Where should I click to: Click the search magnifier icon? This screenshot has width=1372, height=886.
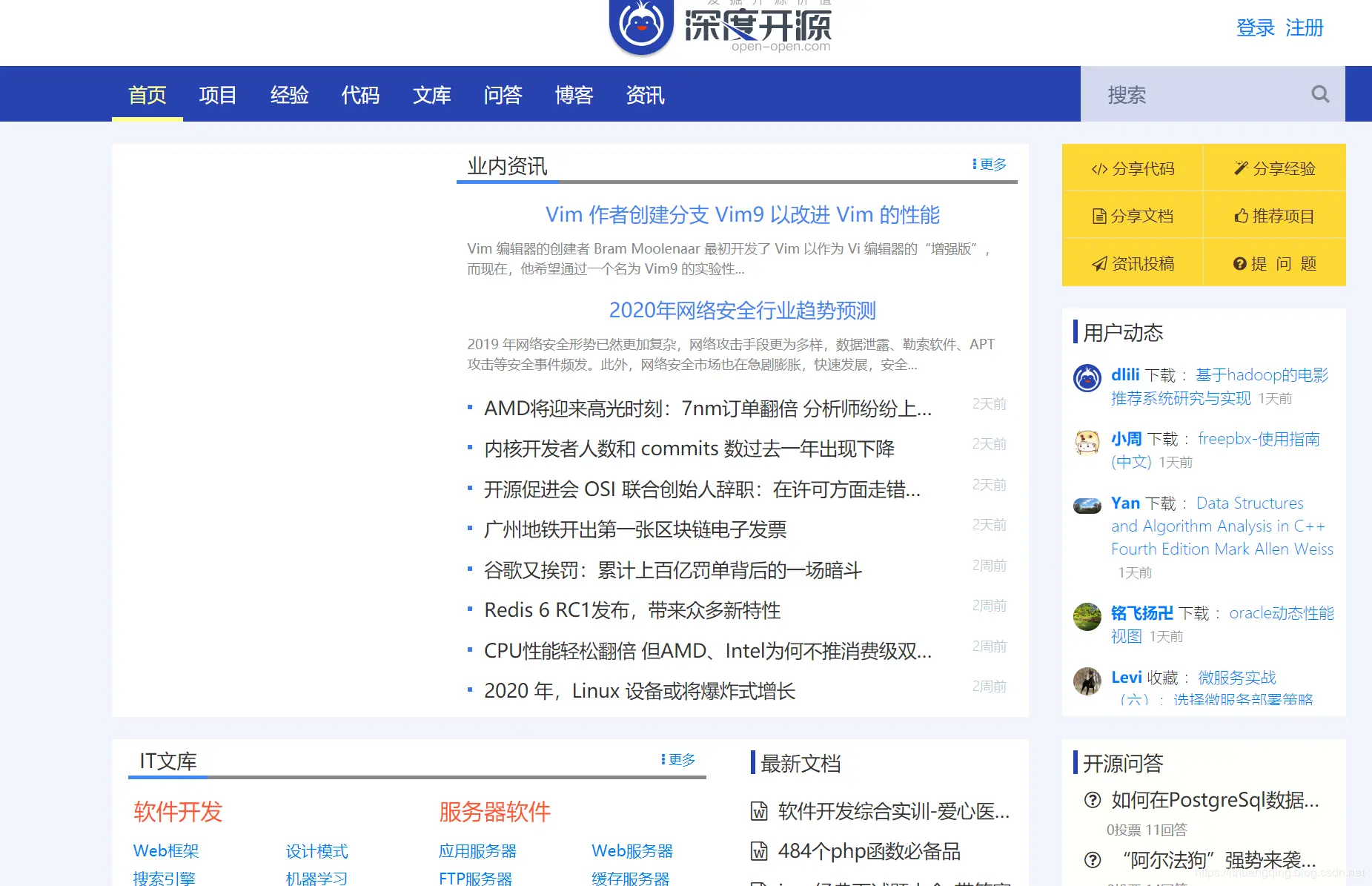click(1319, 94)
